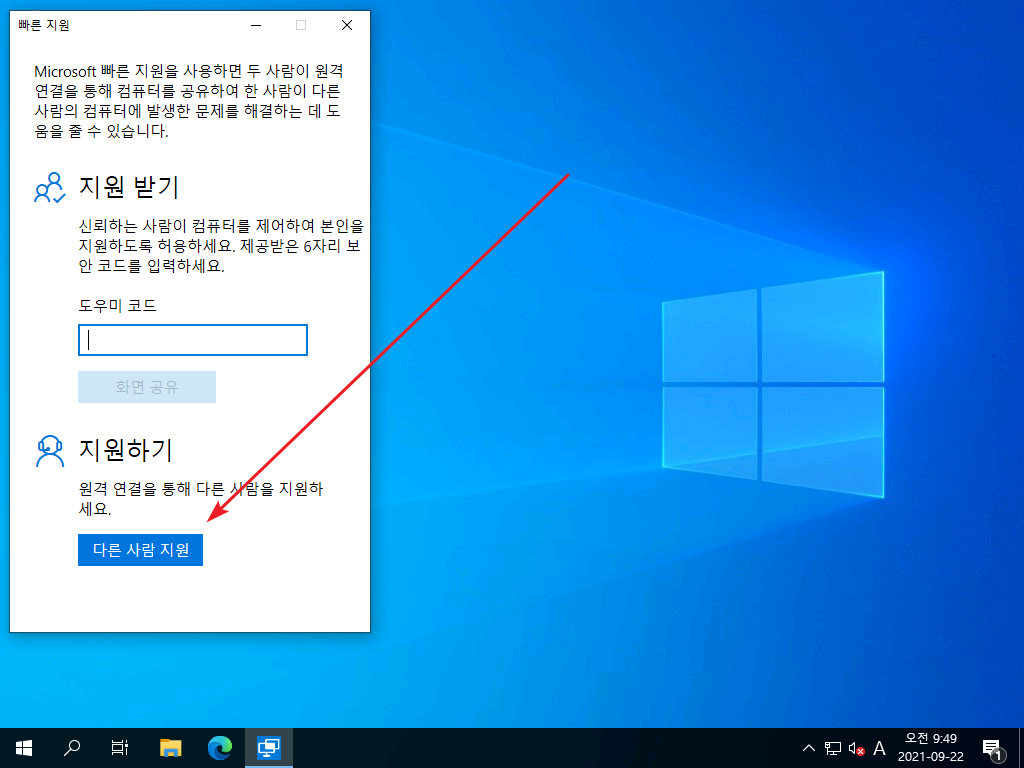Close the 빠른 지원 window
Viewport: 1024px width, 768px height.
click(x=347, y=25)
